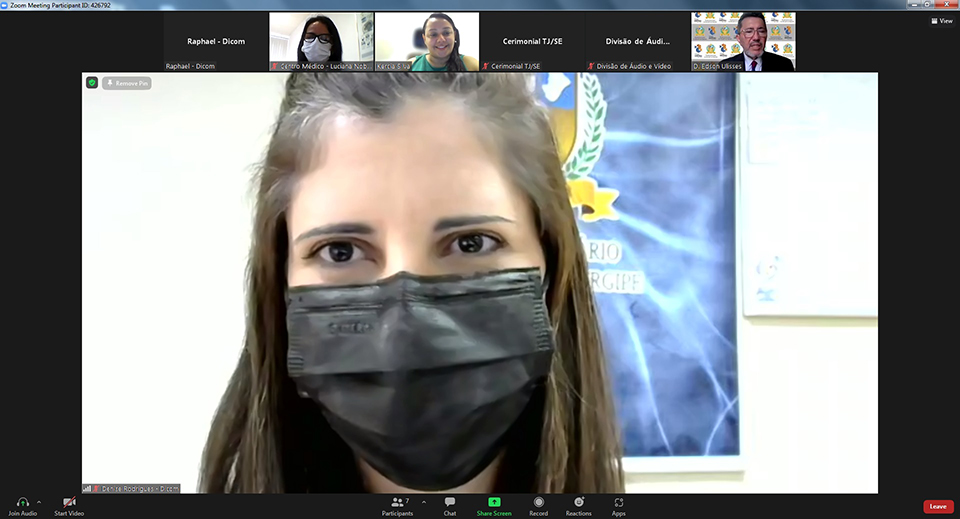
Task: Turn on camera with Start Video
Action: pos(69,502)
